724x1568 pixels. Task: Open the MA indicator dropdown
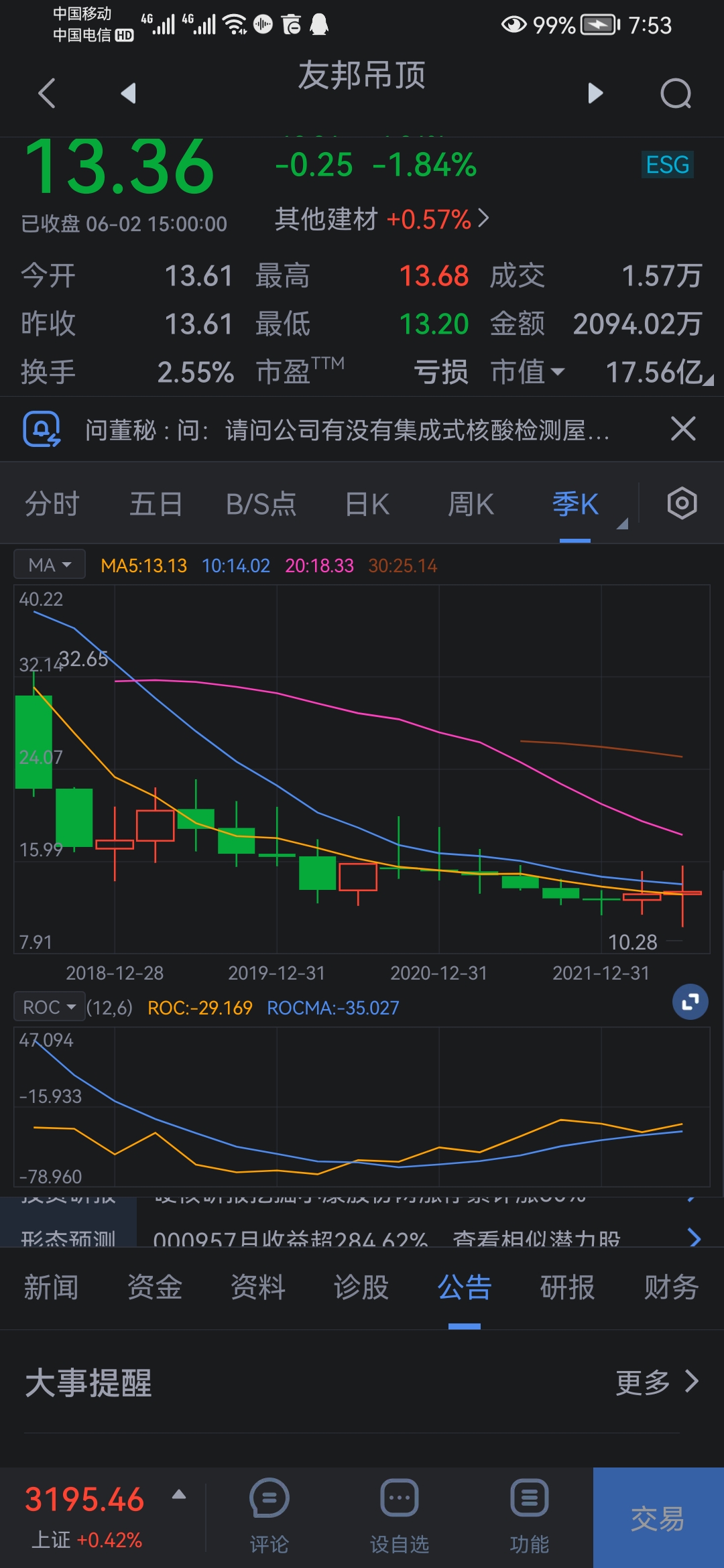click(50, 565)
